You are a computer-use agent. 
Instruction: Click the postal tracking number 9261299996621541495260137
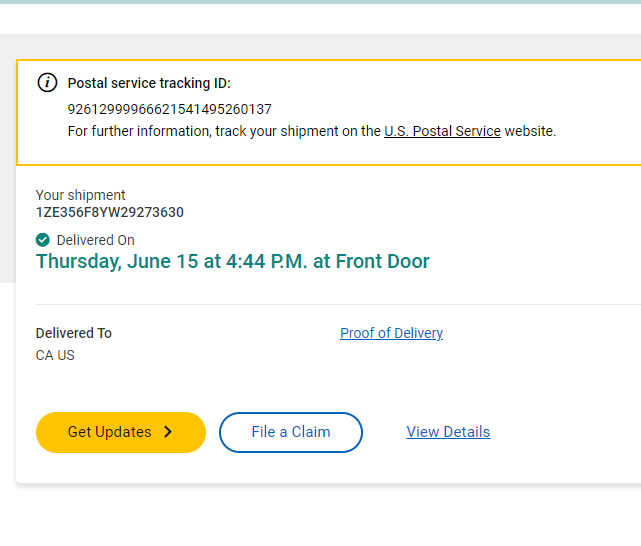[x=169, y=109]
